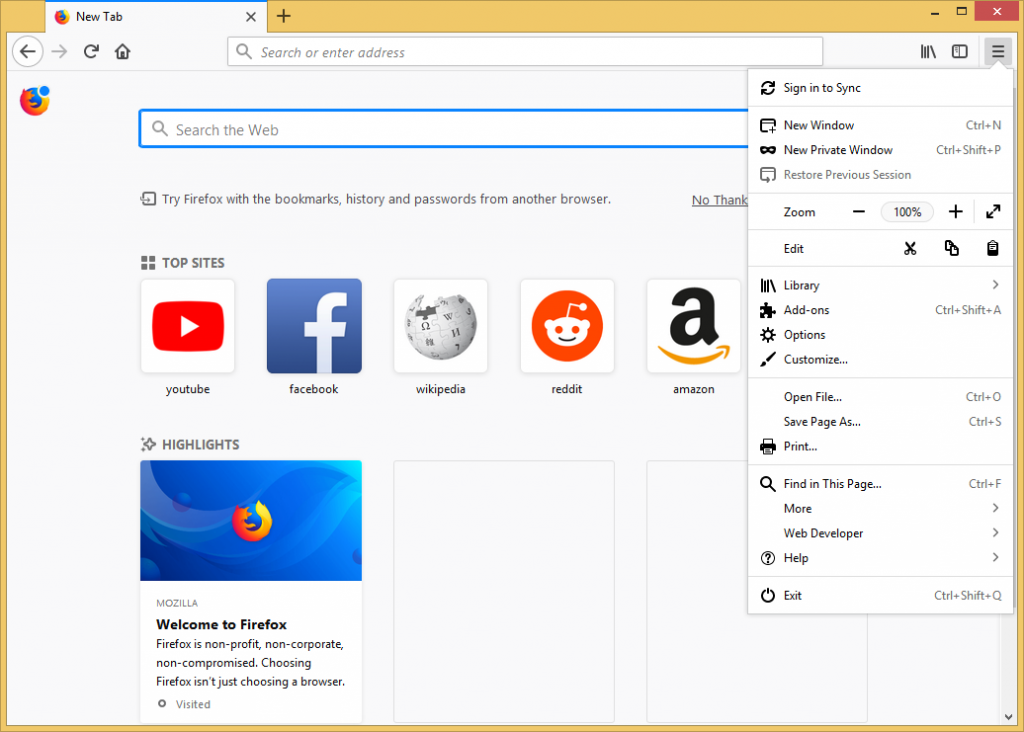Click the Exit power icon
The width and height of the screenshot is (1024, 732).
tap(768, 595)
